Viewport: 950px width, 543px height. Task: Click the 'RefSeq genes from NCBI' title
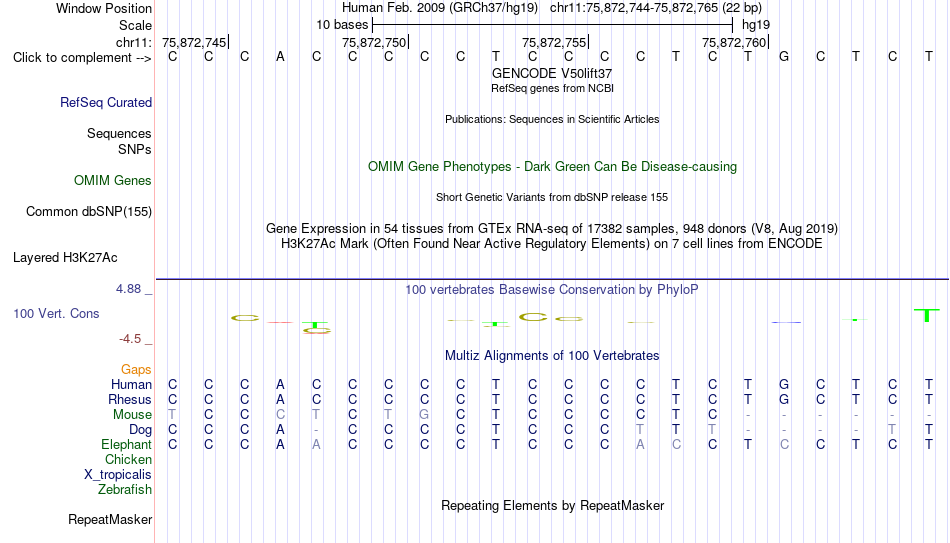tap(552, 88)
